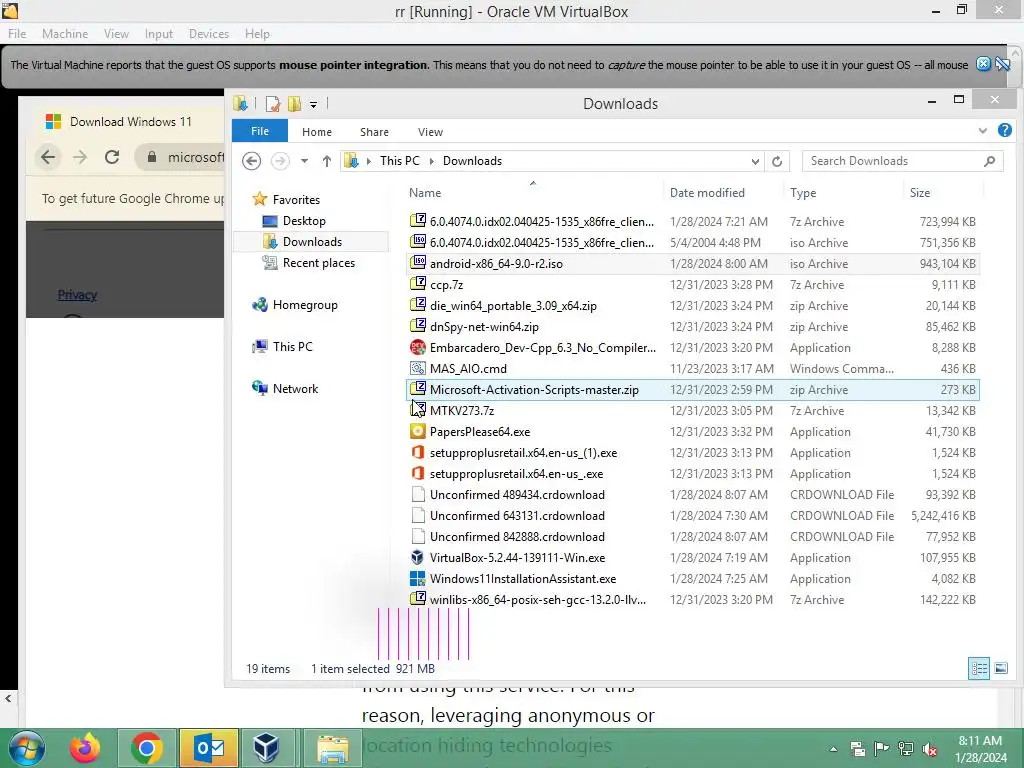Click the Search Downloads field
Viewport: 1024px width, 768px height.
click(902, 161)
